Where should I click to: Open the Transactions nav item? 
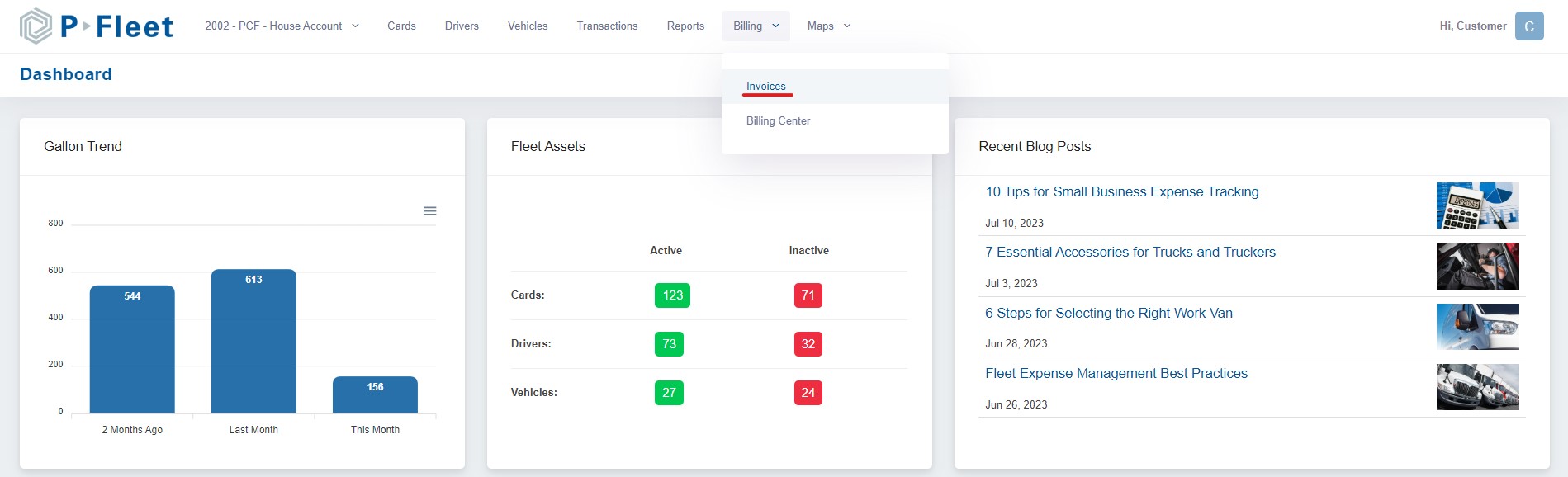pos(607,26)
